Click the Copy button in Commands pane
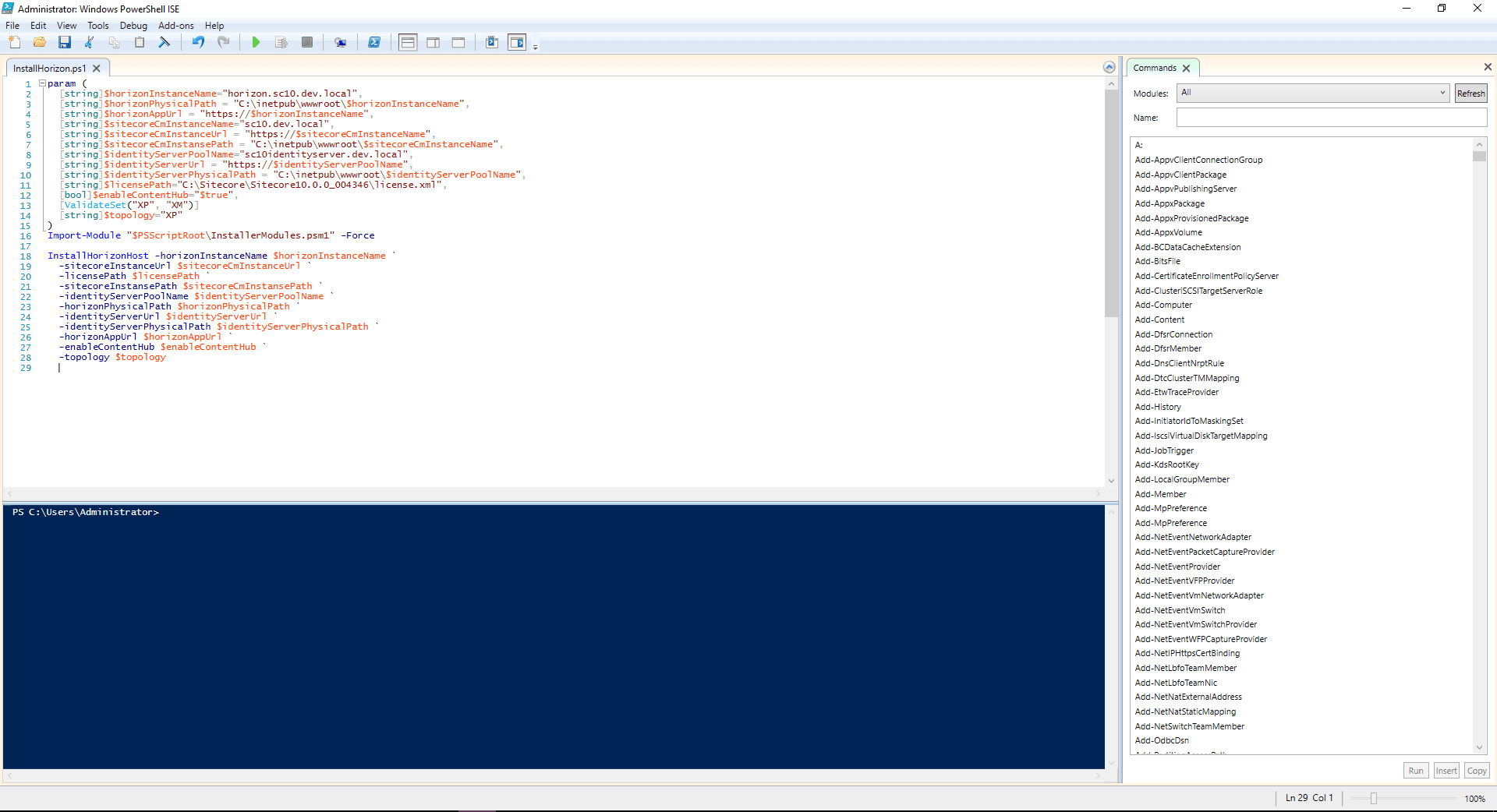The height and width of the screenshot is (812, 1497). [x=1477, y=770]
